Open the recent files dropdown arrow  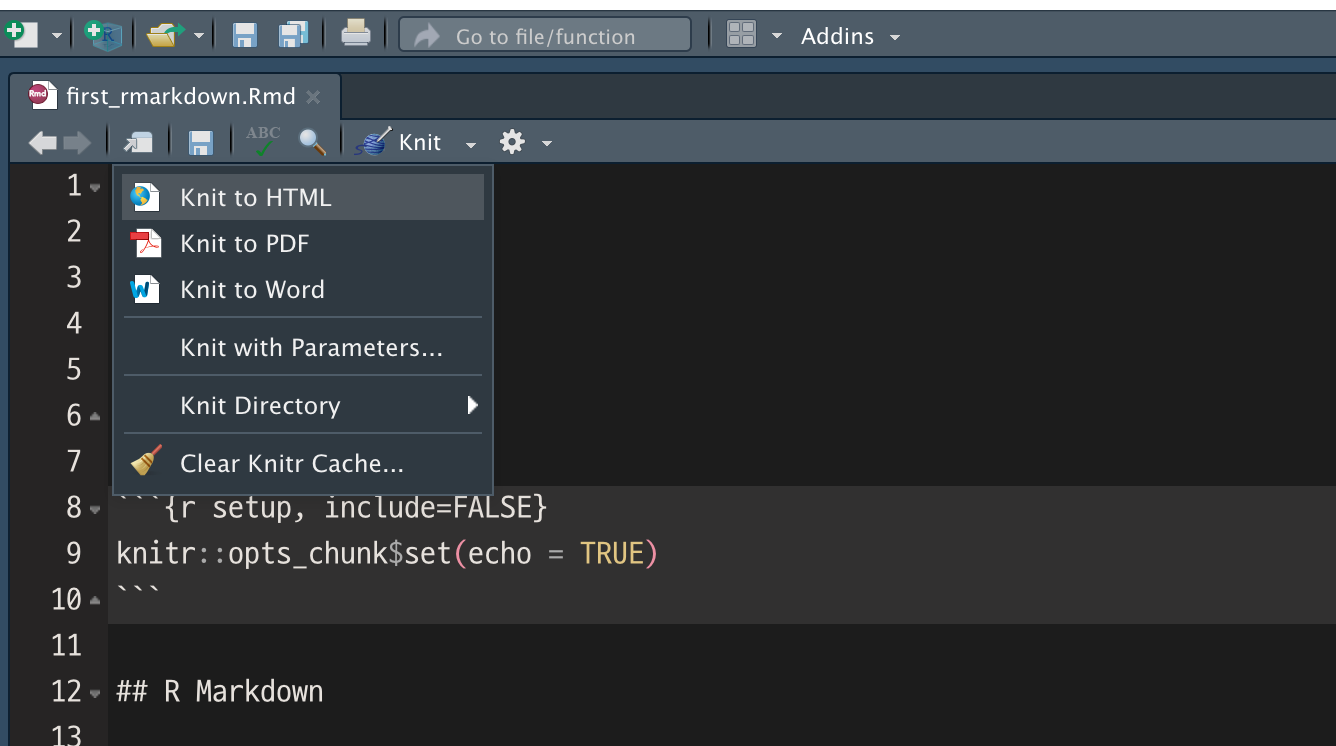(199, 36)
